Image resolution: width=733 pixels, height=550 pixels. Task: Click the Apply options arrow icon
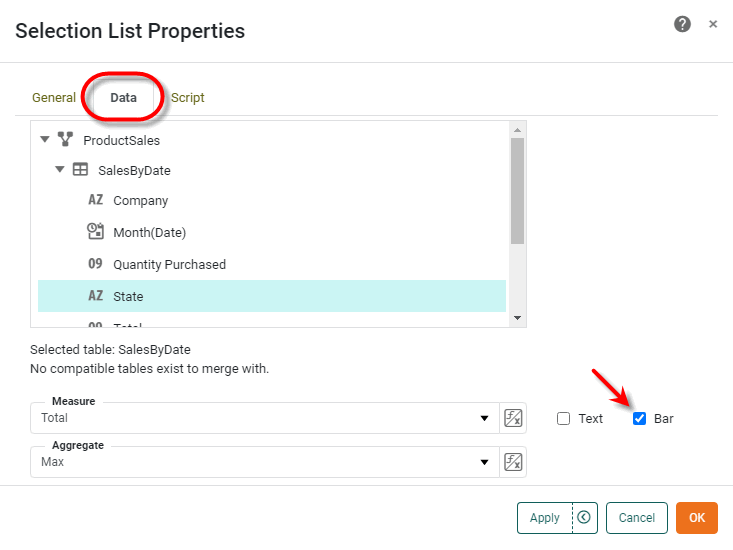click(584, 518)
